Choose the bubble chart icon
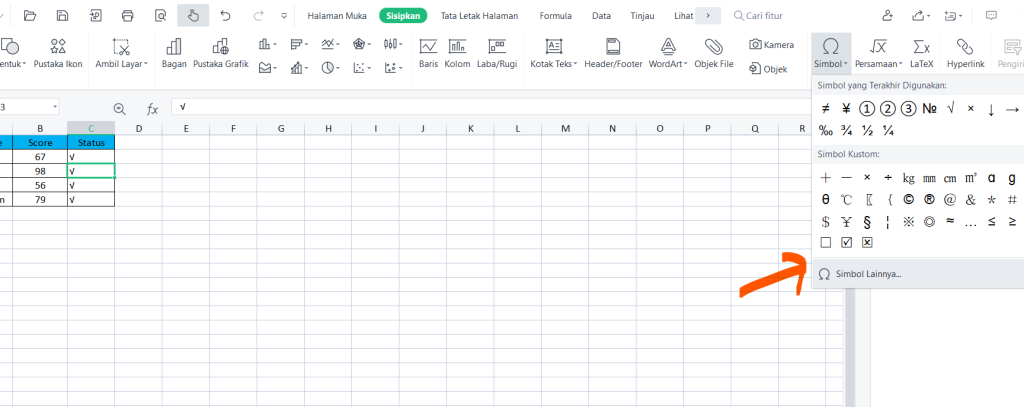 point(392,67)
